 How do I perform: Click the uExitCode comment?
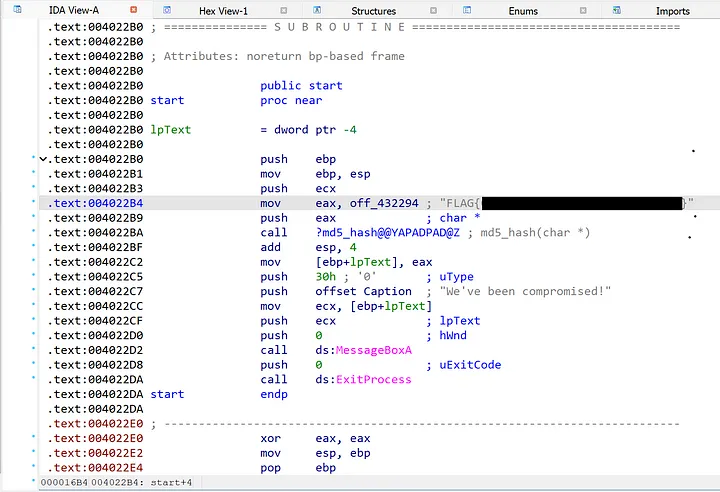pyautogui.click(x=470, y=365)
